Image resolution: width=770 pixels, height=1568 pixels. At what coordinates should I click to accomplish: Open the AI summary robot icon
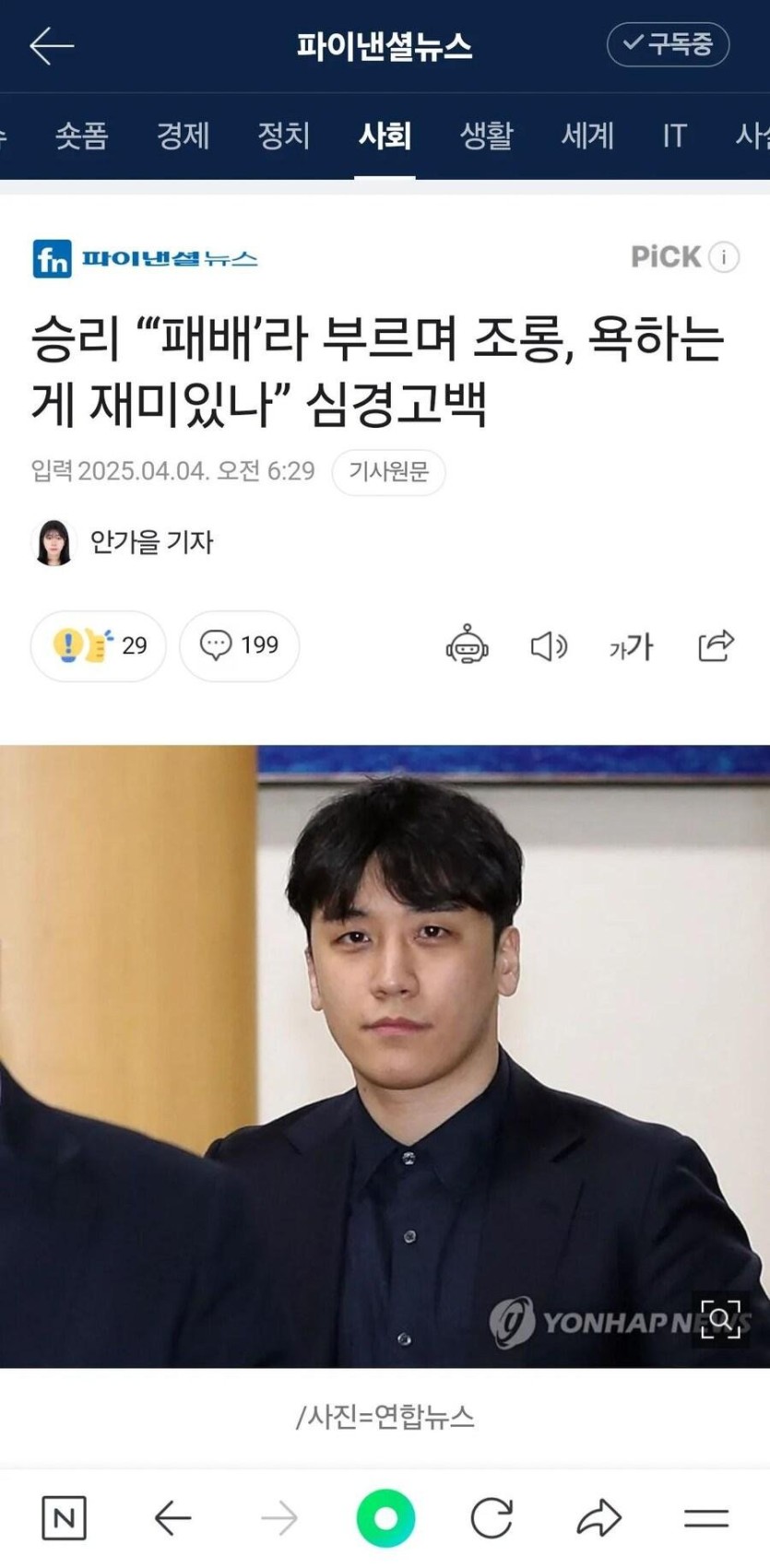click(x=467, y=645)
